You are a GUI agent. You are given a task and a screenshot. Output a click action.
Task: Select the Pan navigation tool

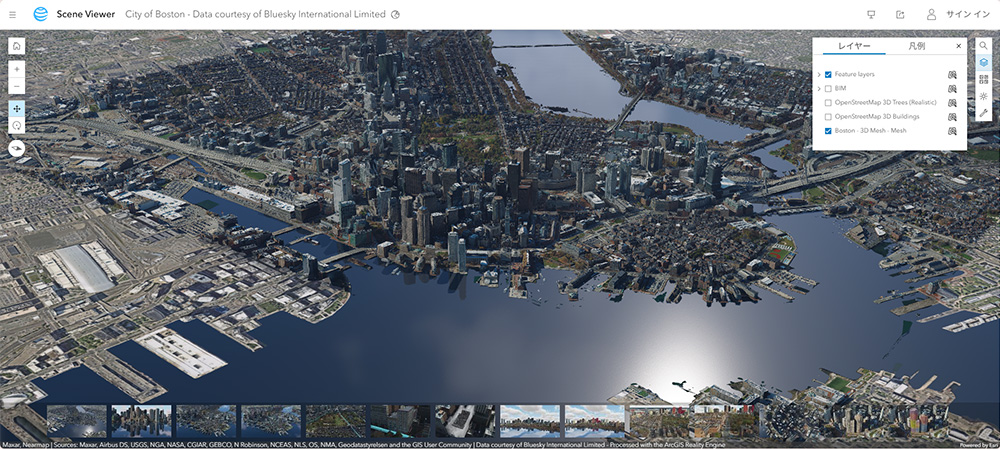(16, 107)
